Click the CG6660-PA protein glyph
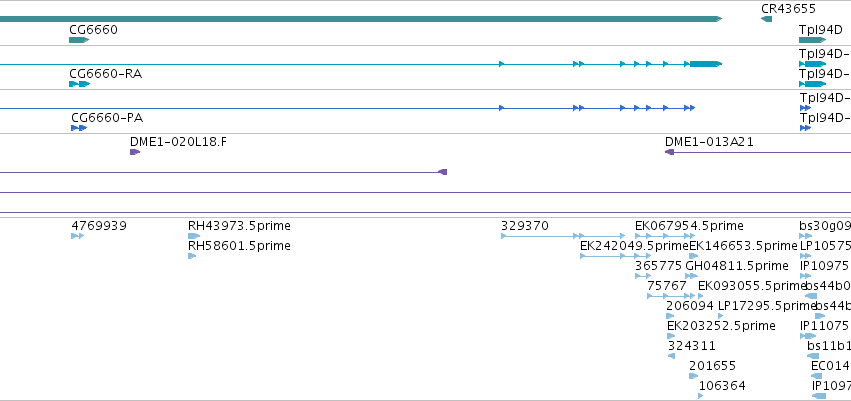851x401 pixels. pyautogui.click(x=79, y=128)
